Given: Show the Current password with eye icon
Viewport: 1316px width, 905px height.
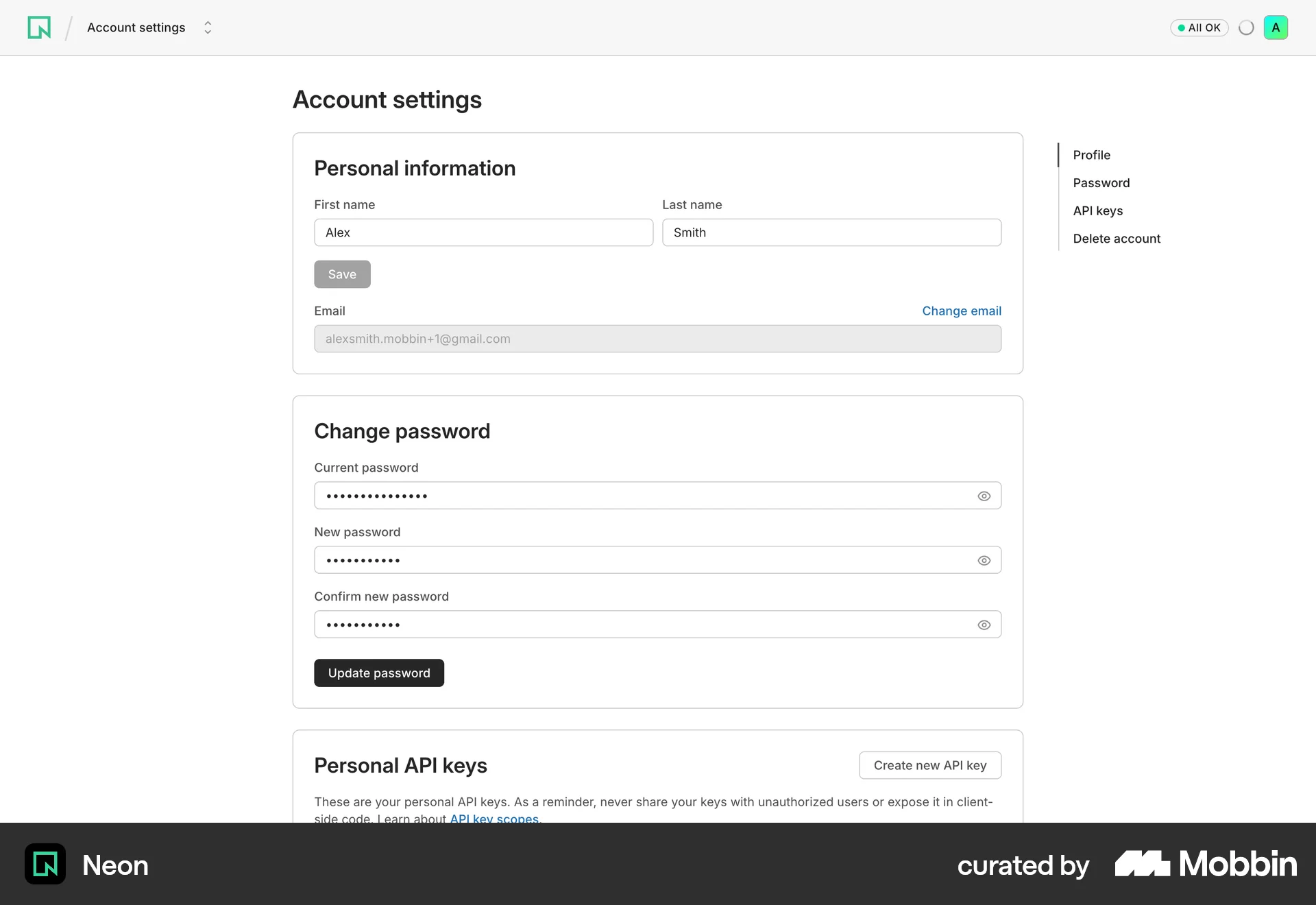Looking at the screenshot, I should click(984, 496).
